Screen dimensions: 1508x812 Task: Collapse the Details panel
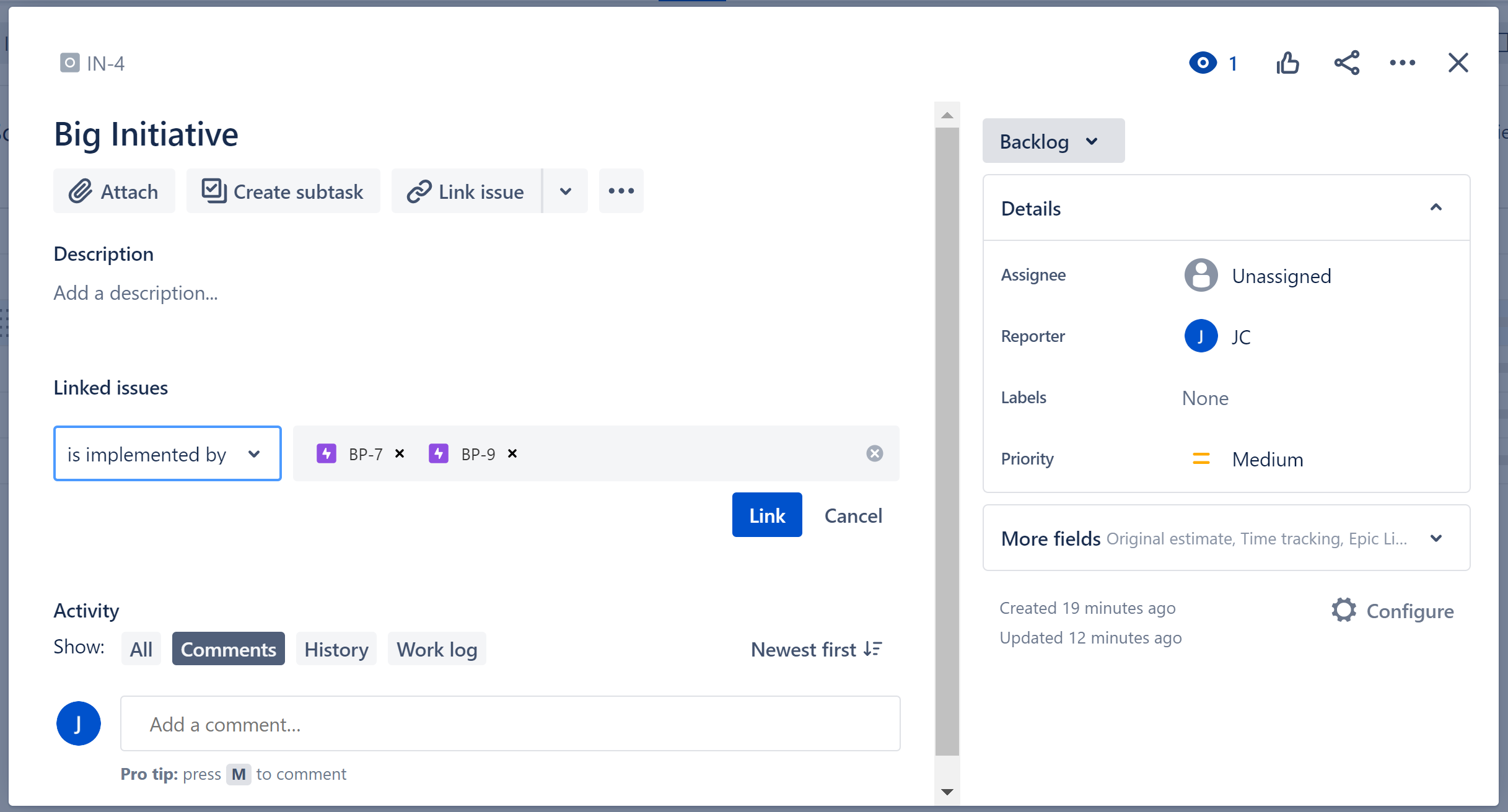pyautogui.click(x=1437, y=208)
